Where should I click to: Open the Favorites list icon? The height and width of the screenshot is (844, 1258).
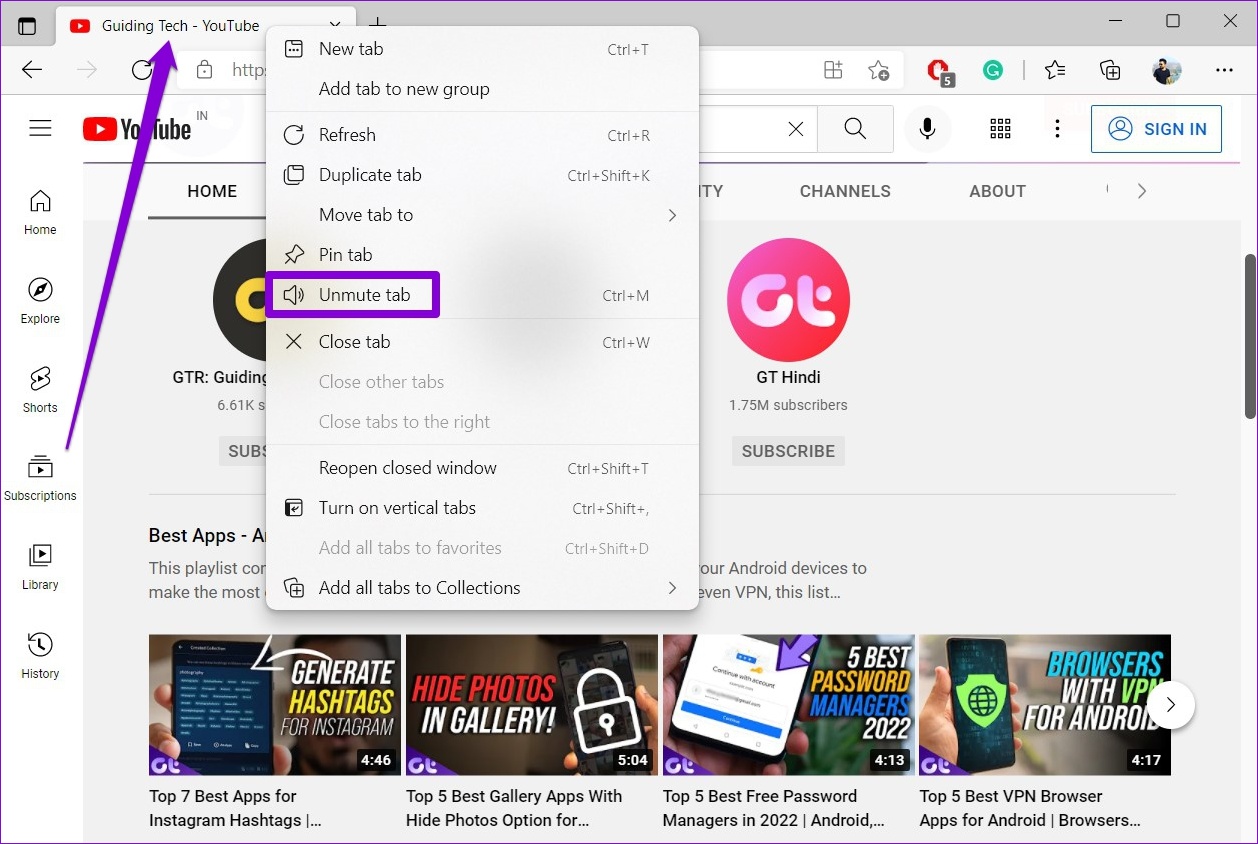point(1055,70)
